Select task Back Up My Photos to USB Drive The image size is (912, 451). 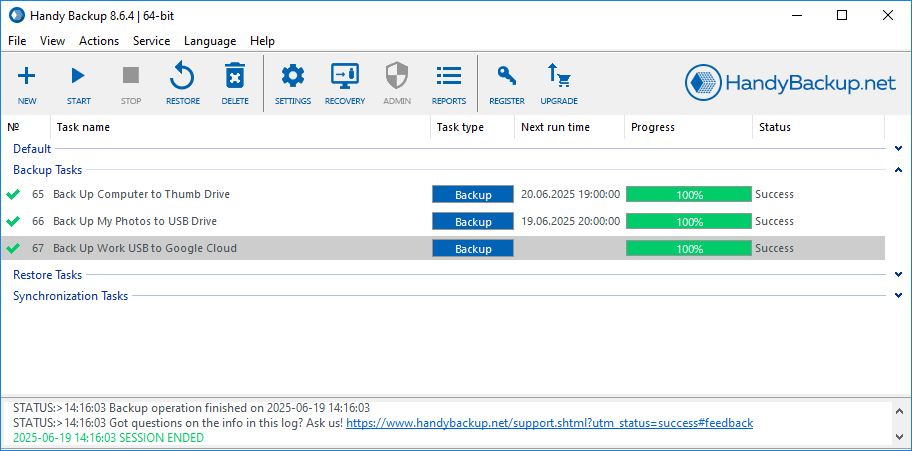pos(135,222)
